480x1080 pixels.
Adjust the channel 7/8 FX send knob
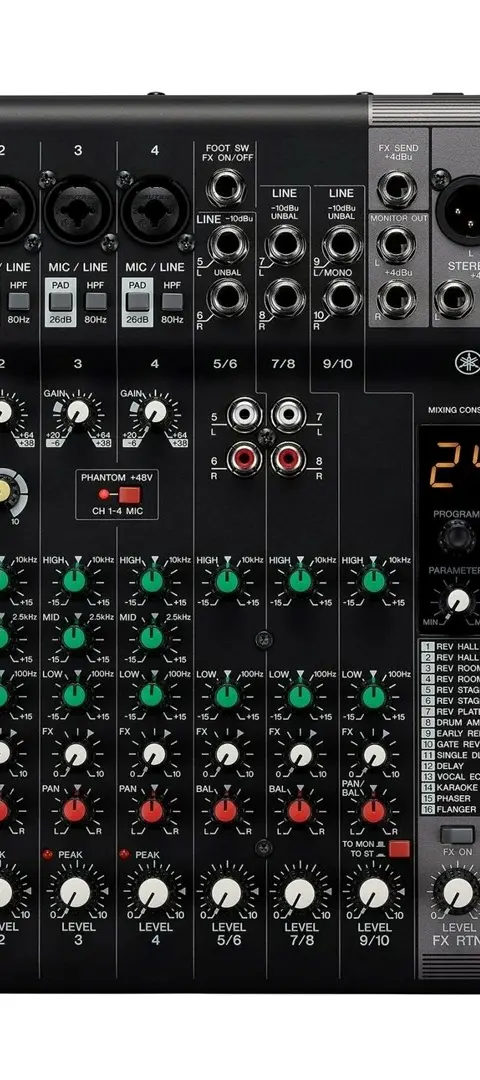click(300, 754)
